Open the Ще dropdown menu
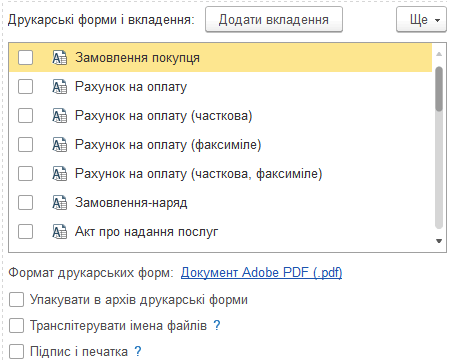The height and width of the screenshot is (360, 450). pyautogui.click(x=421, y=20)
